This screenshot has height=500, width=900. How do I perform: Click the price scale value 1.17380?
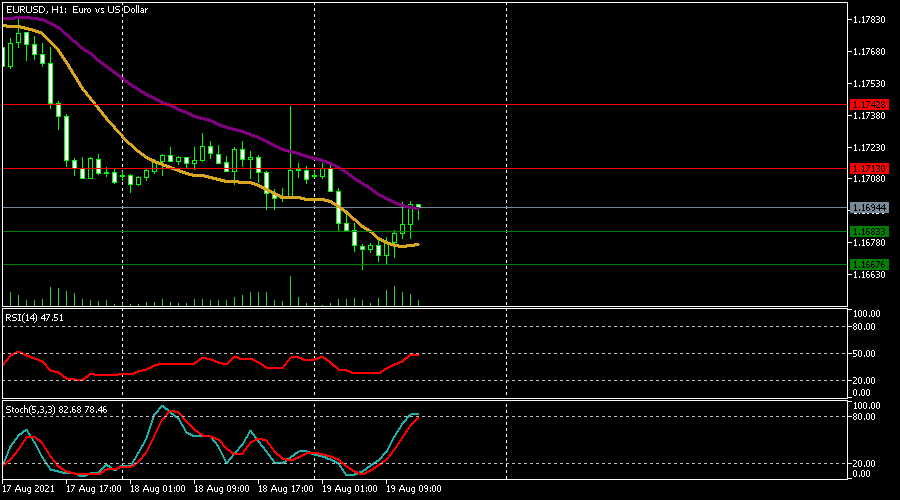point(869,116)
